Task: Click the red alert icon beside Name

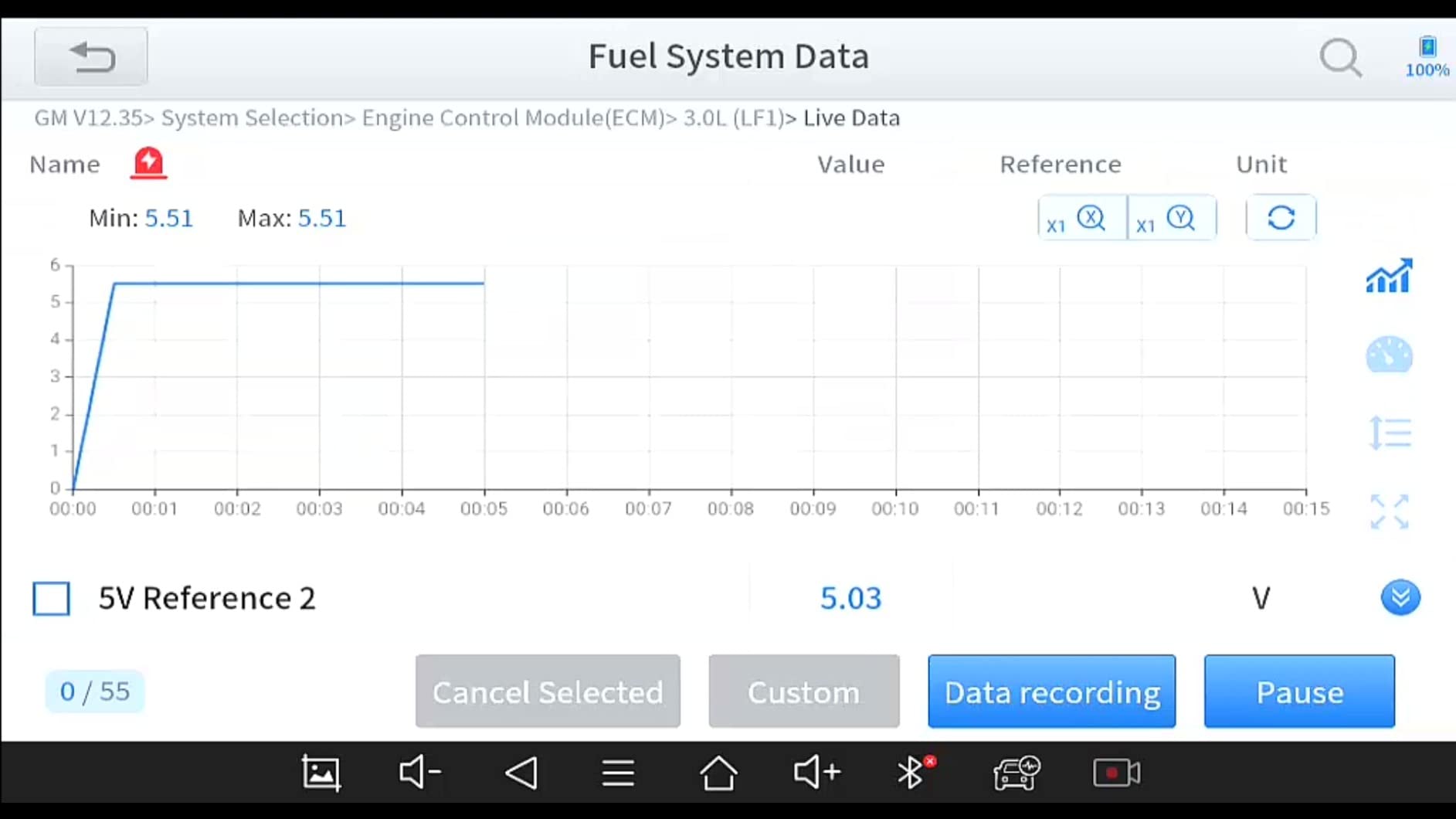Action: point(148,163)
